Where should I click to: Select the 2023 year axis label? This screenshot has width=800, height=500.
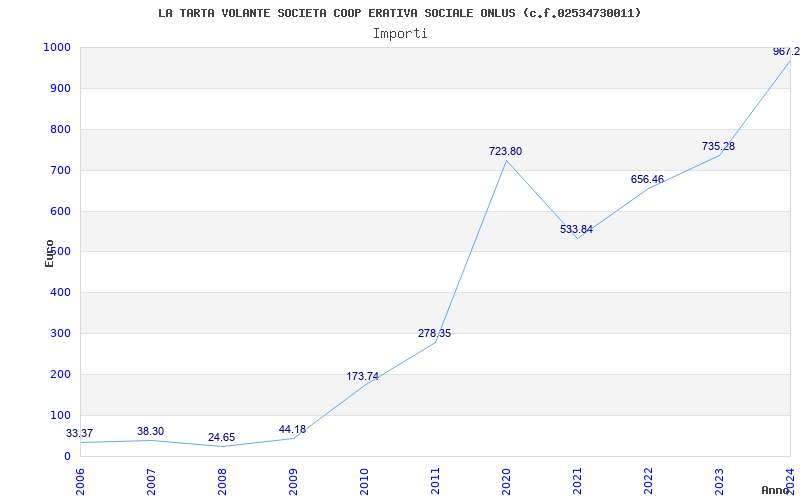tap(719, 480)
